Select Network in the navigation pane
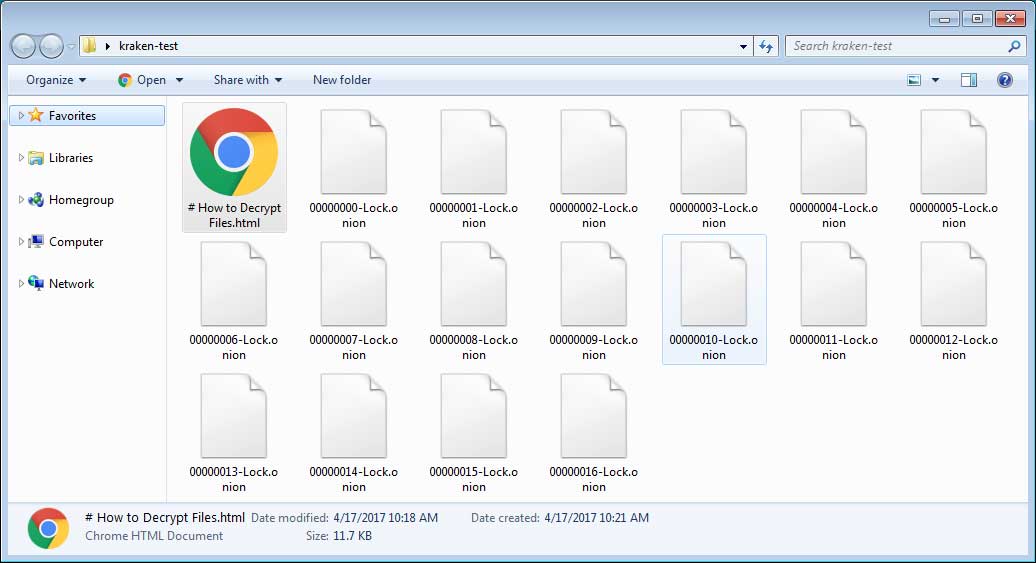Screen dimensions: 1036x563 pos(71,284)
